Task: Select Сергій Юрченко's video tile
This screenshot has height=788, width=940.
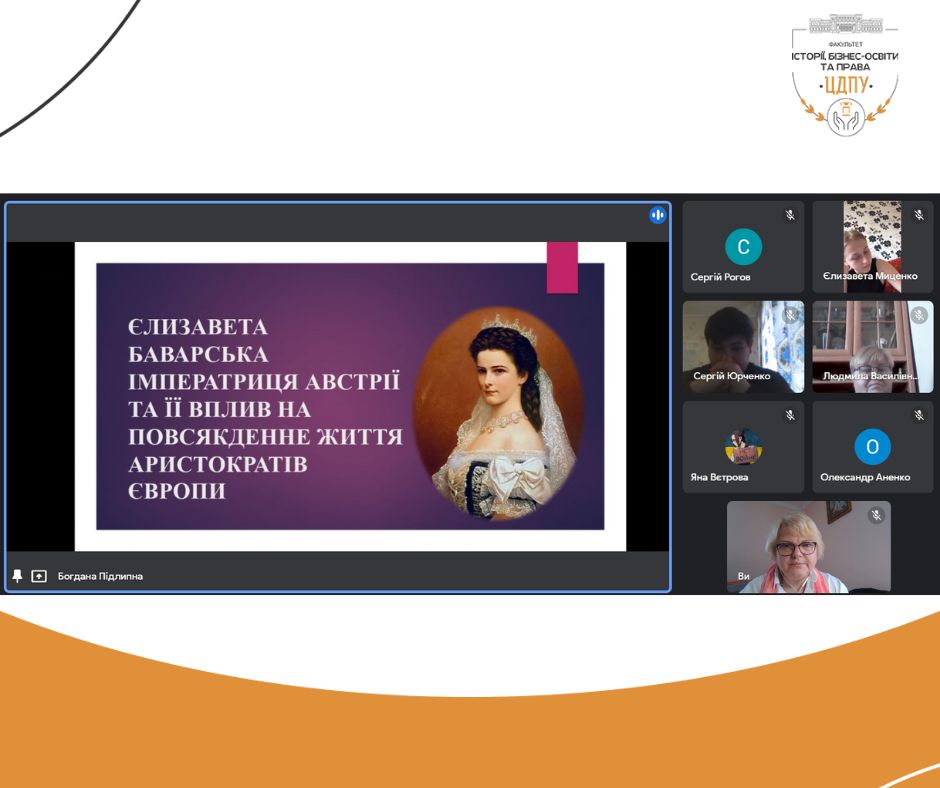Action: coord(743,346)
